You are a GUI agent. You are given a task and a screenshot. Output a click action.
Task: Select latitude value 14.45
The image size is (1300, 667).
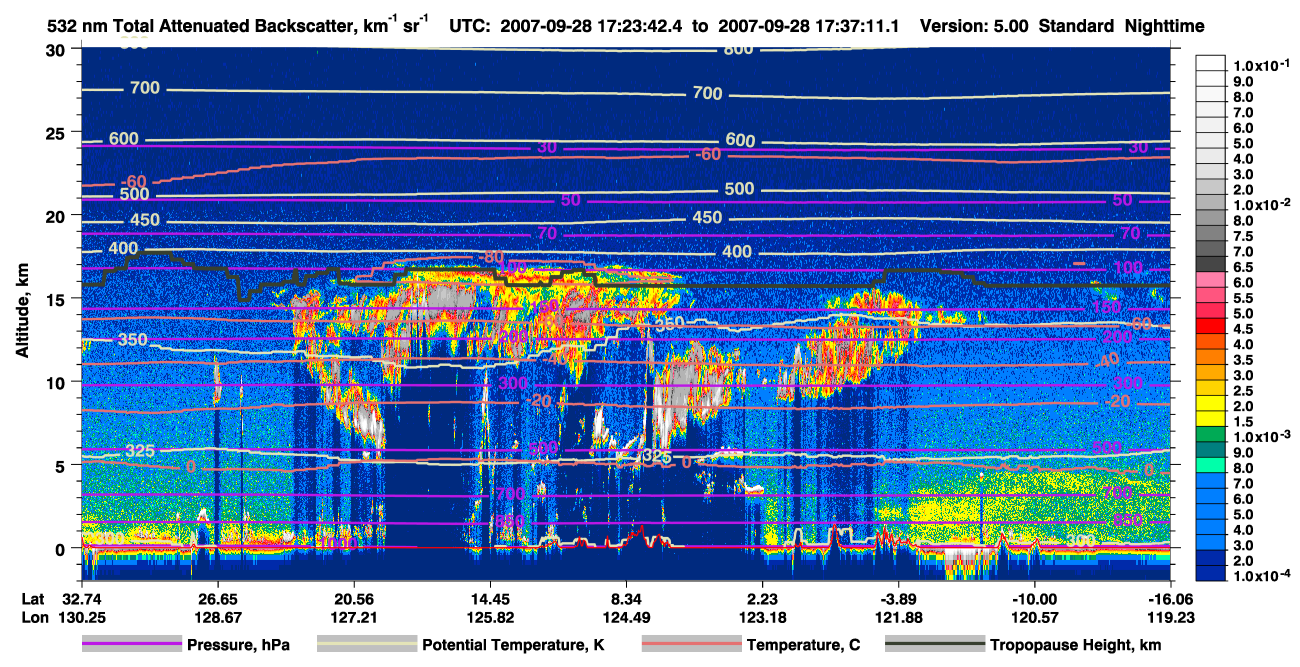pyautogui.click(x=489, y=598)
